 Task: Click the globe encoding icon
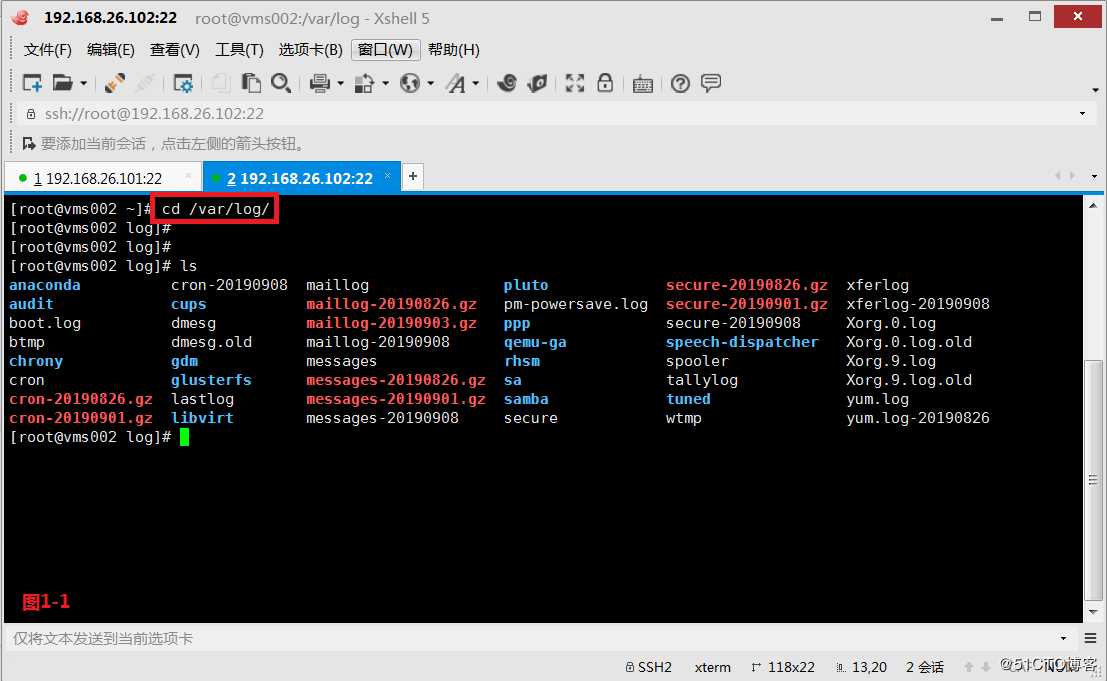point(409,83)
